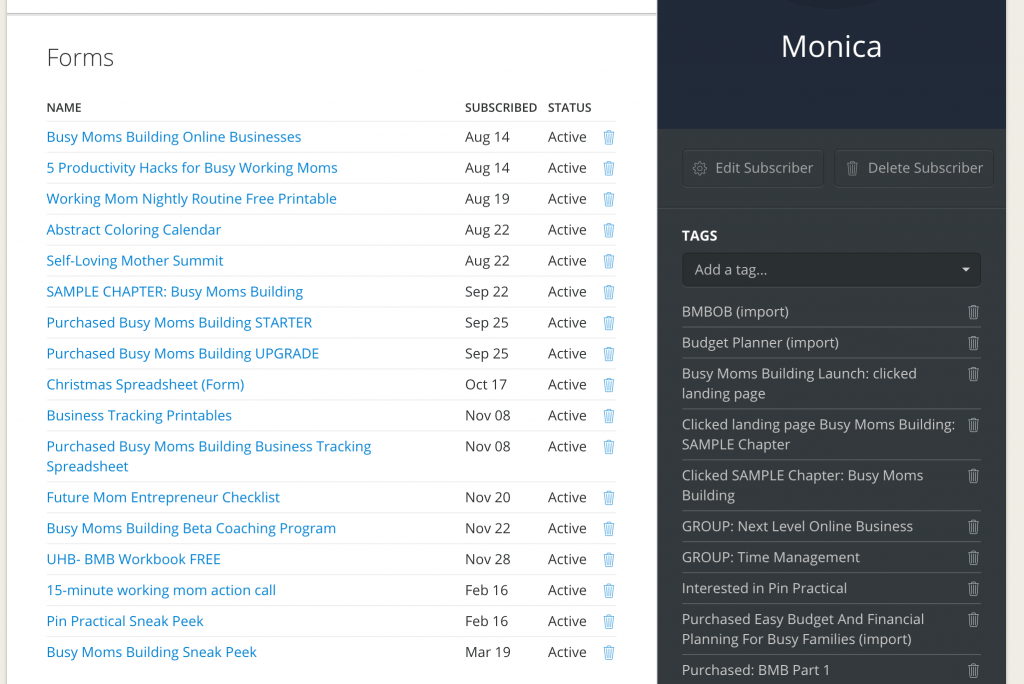Open Busy Moms Building Beta Coaching Program

coord(191,529)
